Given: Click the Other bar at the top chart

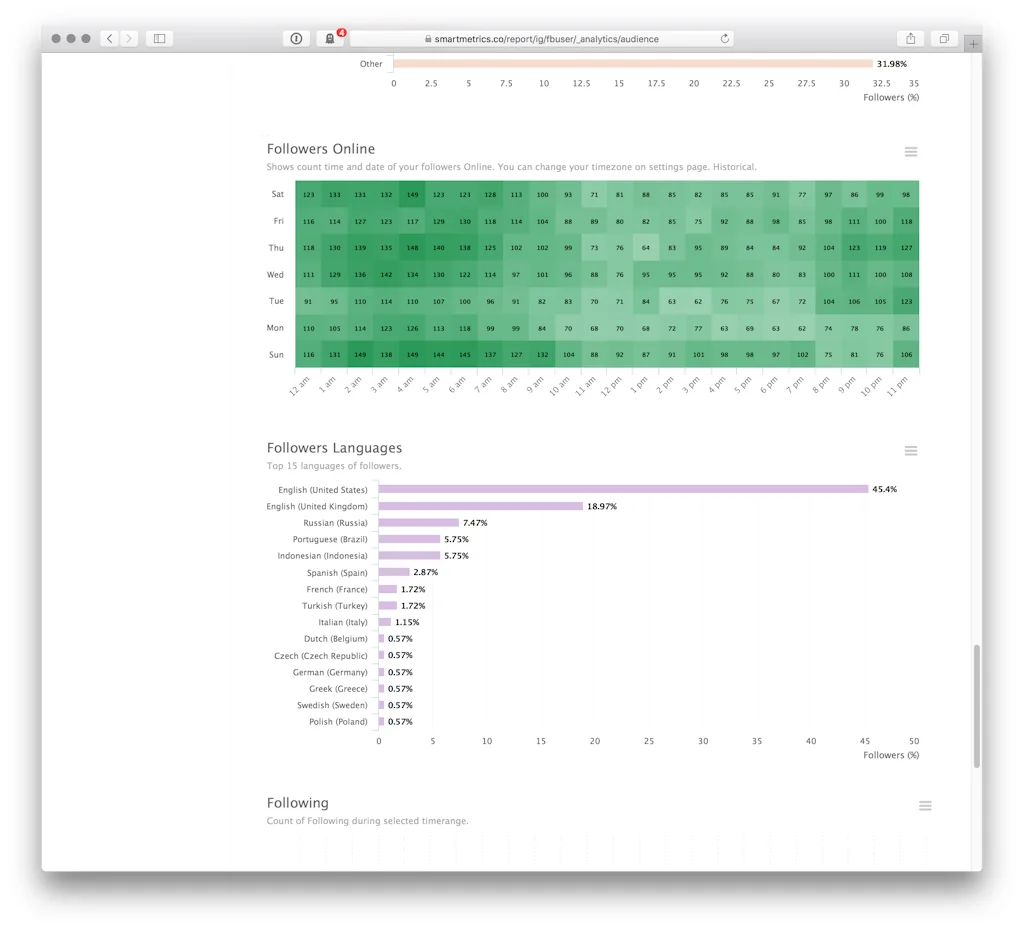Looking at the screenshot, I should click(x=630, y=63).
